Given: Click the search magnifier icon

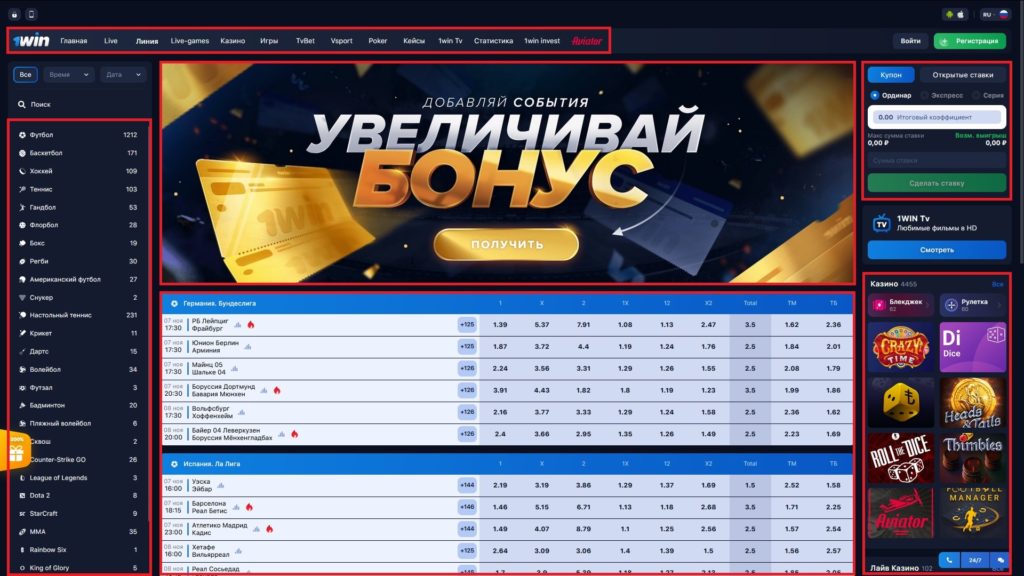Looking at the screenshot, I should [22, 104].
